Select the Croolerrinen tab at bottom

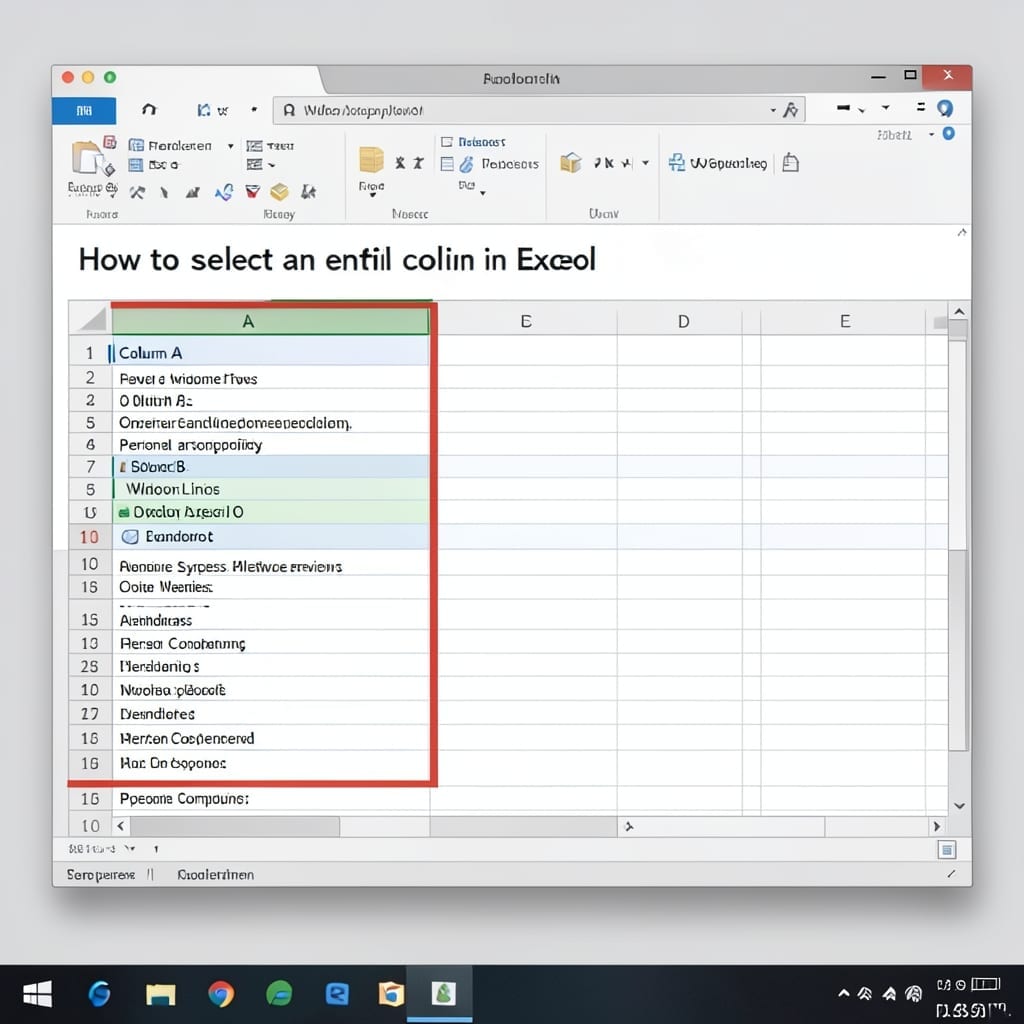pyautogui.click(x=216, y=874)
